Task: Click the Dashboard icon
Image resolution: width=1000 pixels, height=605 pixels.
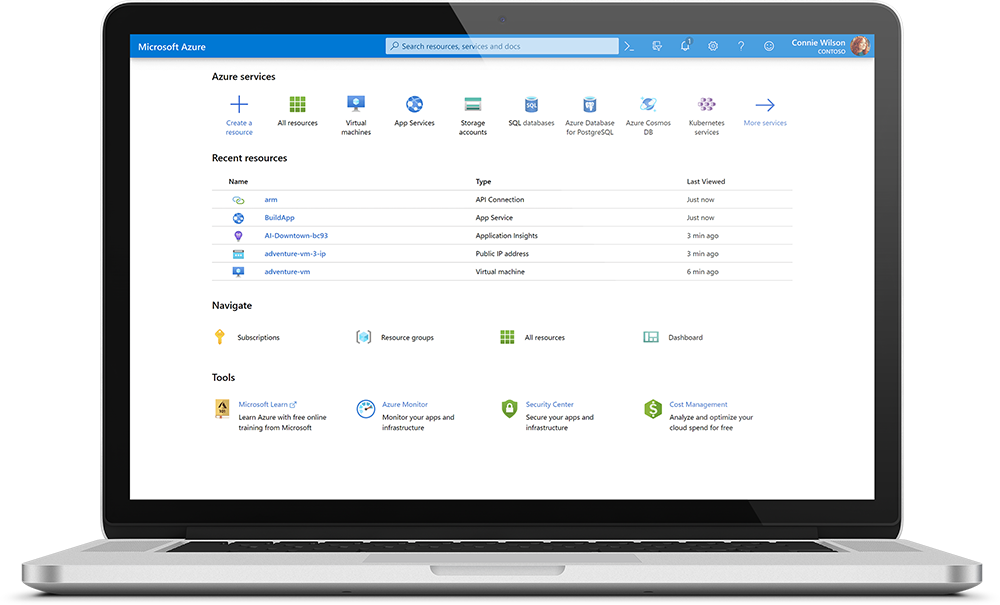Action: pyautogui.click(x=651, y=337)
